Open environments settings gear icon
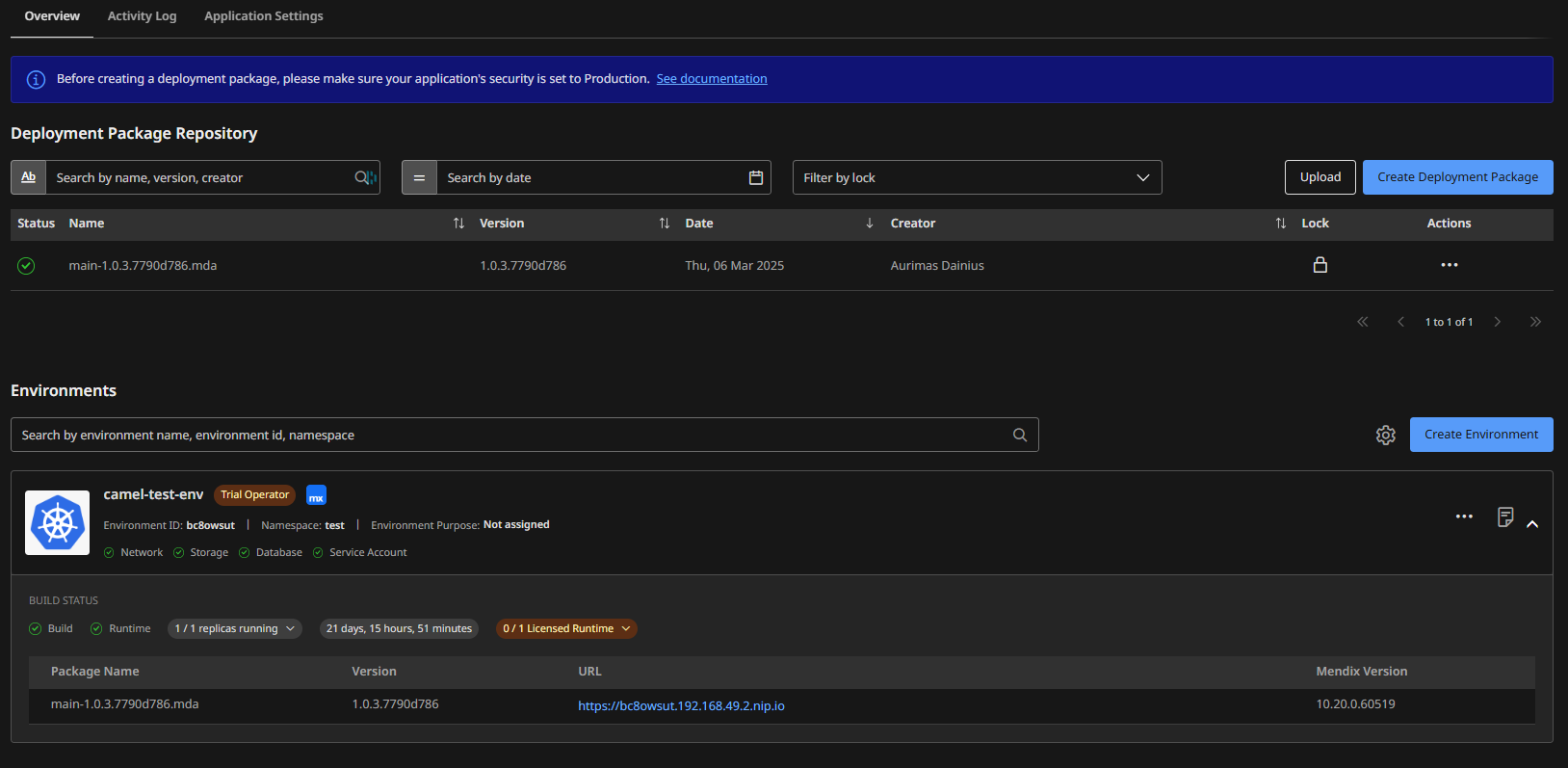The image size is (1568, 768). (1385, 436)
